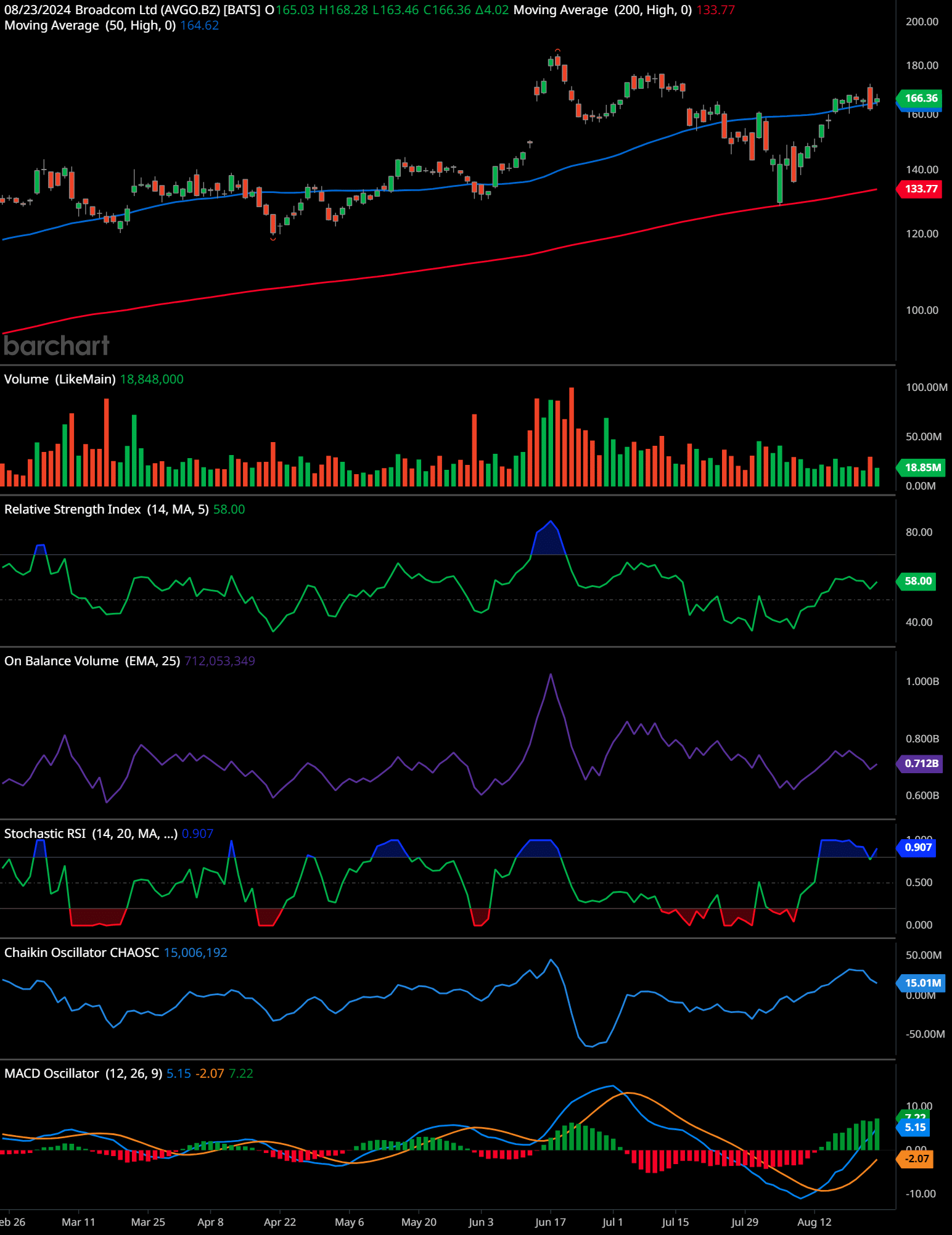Select the Moving Average (200, High, 0) label
952x1235 pixels.
click(602, 10)
